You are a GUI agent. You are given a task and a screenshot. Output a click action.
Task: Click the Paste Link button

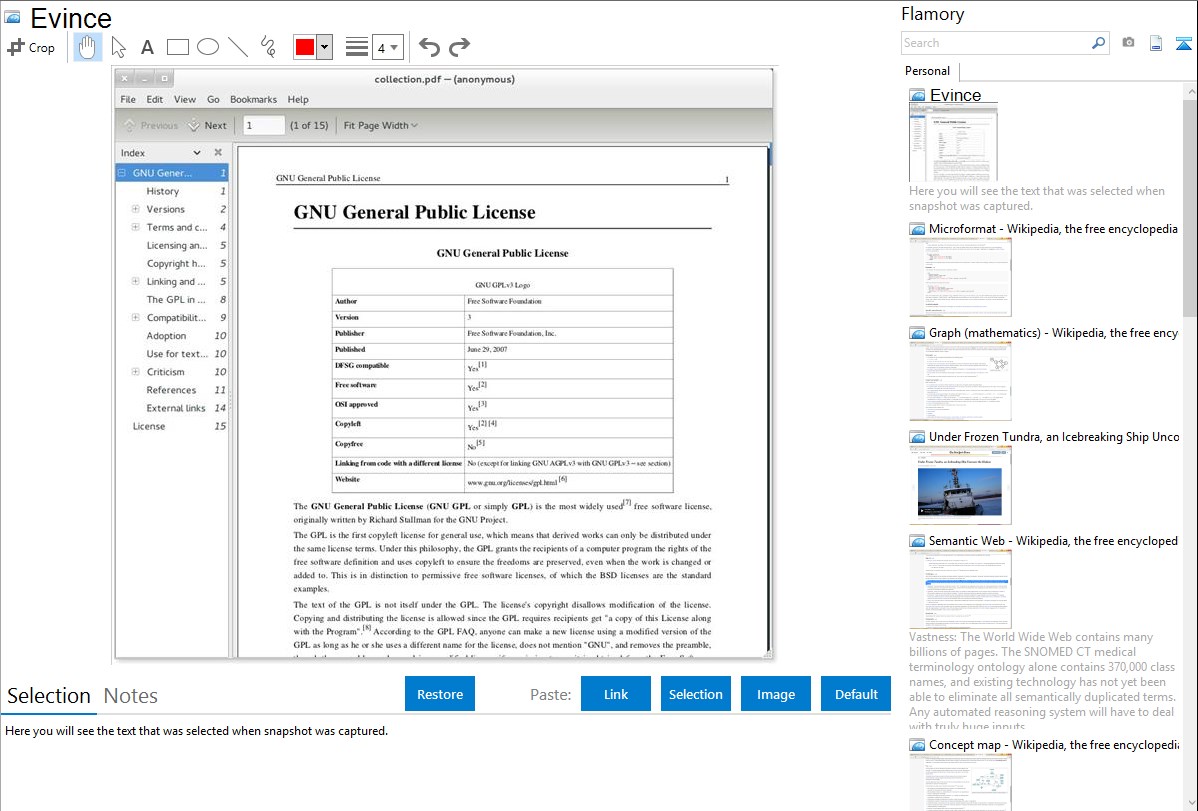616,694
